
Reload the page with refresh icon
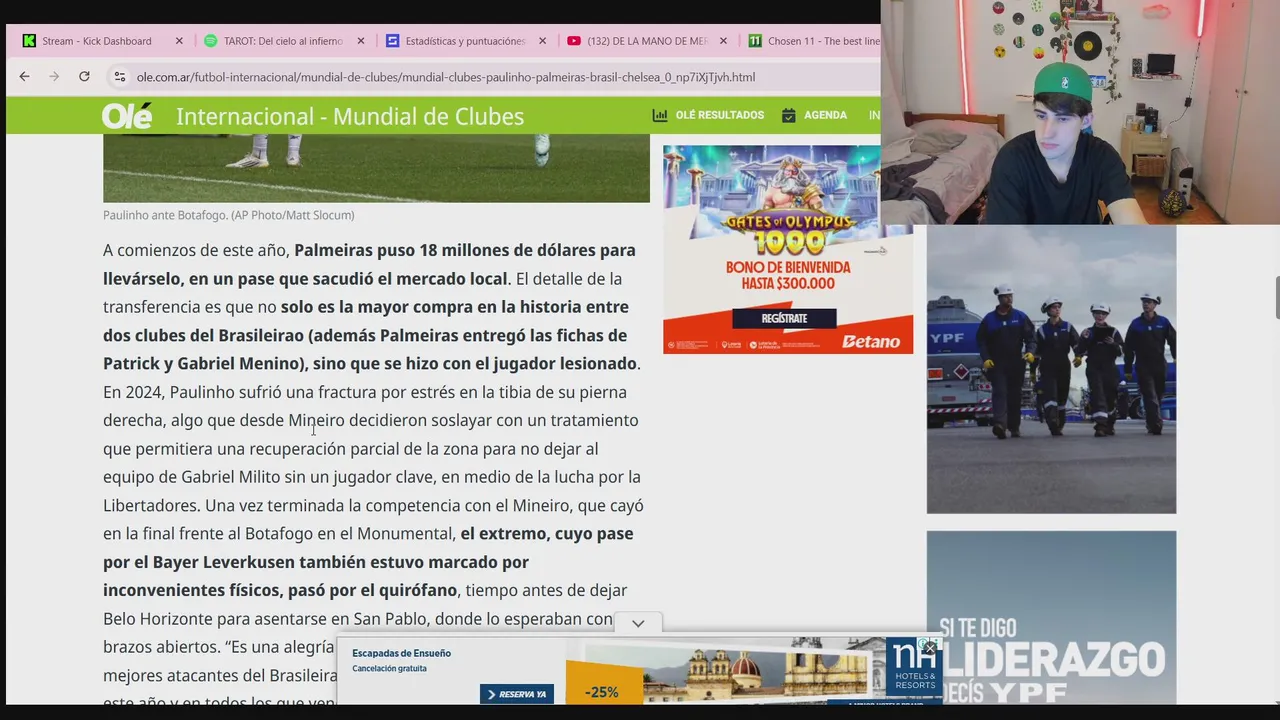tap(84, 77)
